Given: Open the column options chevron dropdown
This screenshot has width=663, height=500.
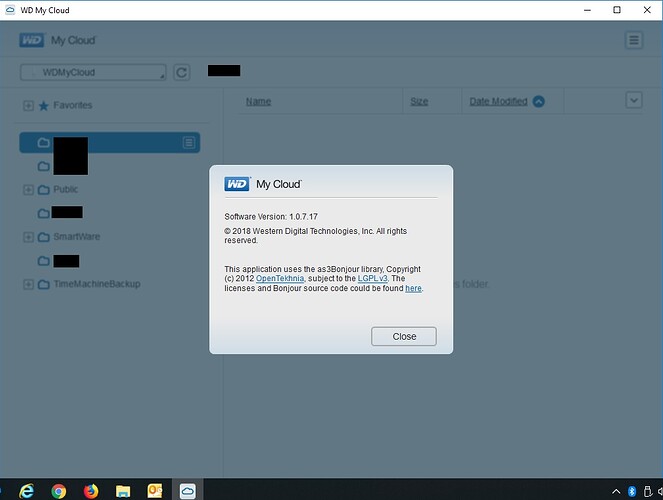Looking at the screenshot, I should pyautogui.click(x=633, y=101).
